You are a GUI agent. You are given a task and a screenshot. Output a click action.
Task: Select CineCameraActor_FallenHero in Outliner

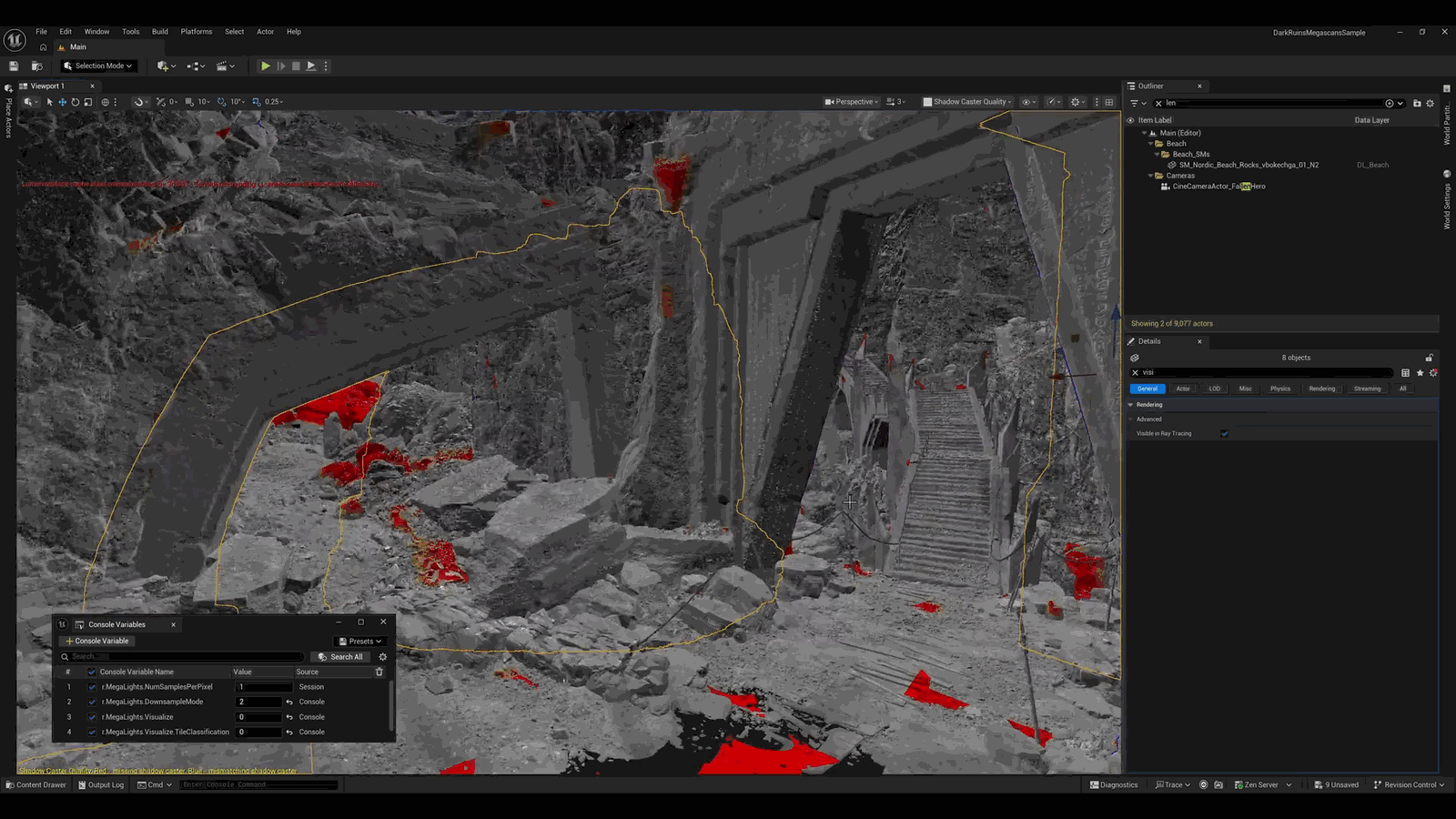1218,187
